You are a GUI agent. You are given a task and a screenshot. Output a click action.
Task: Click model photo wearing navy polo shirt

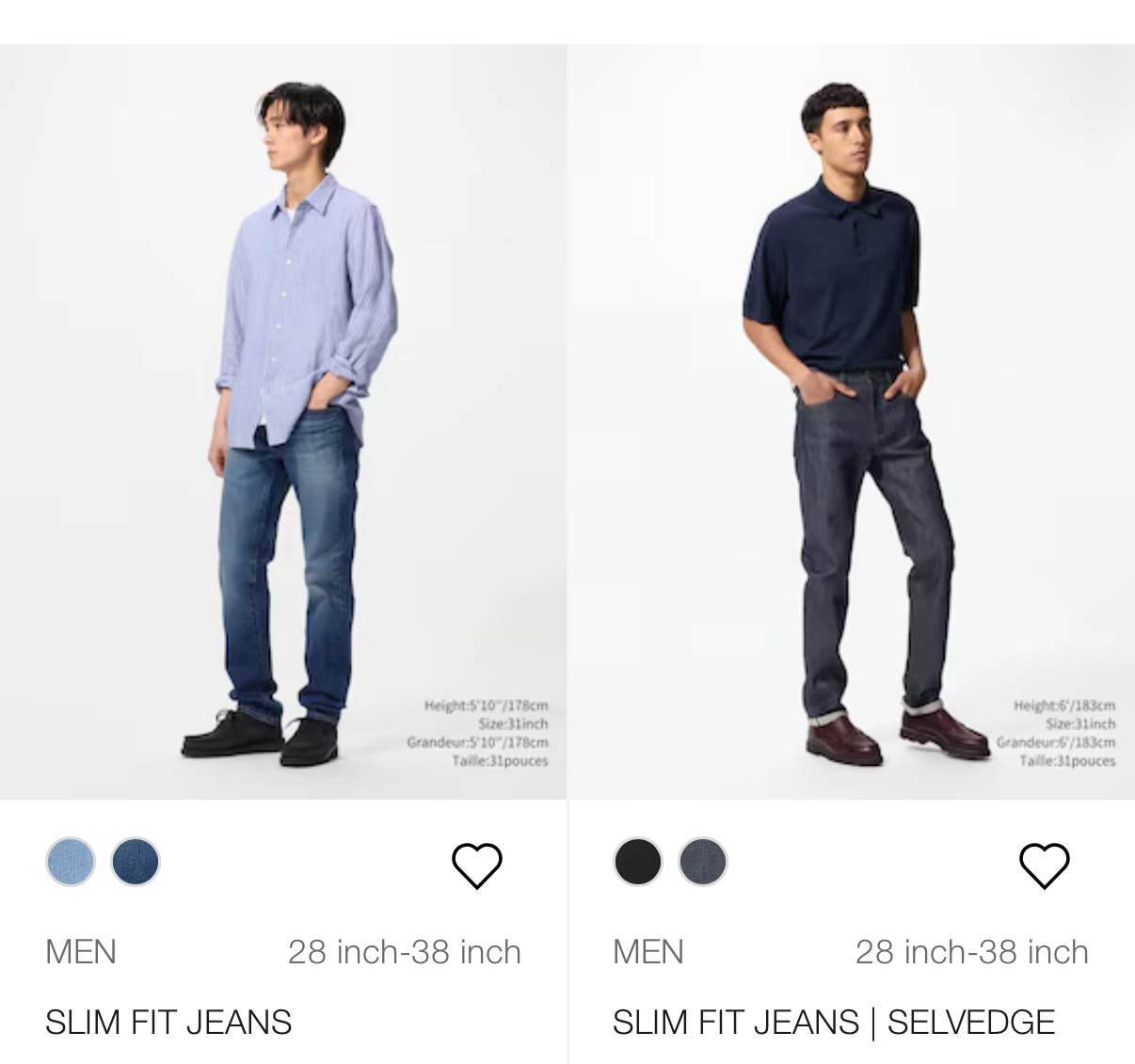852,421
